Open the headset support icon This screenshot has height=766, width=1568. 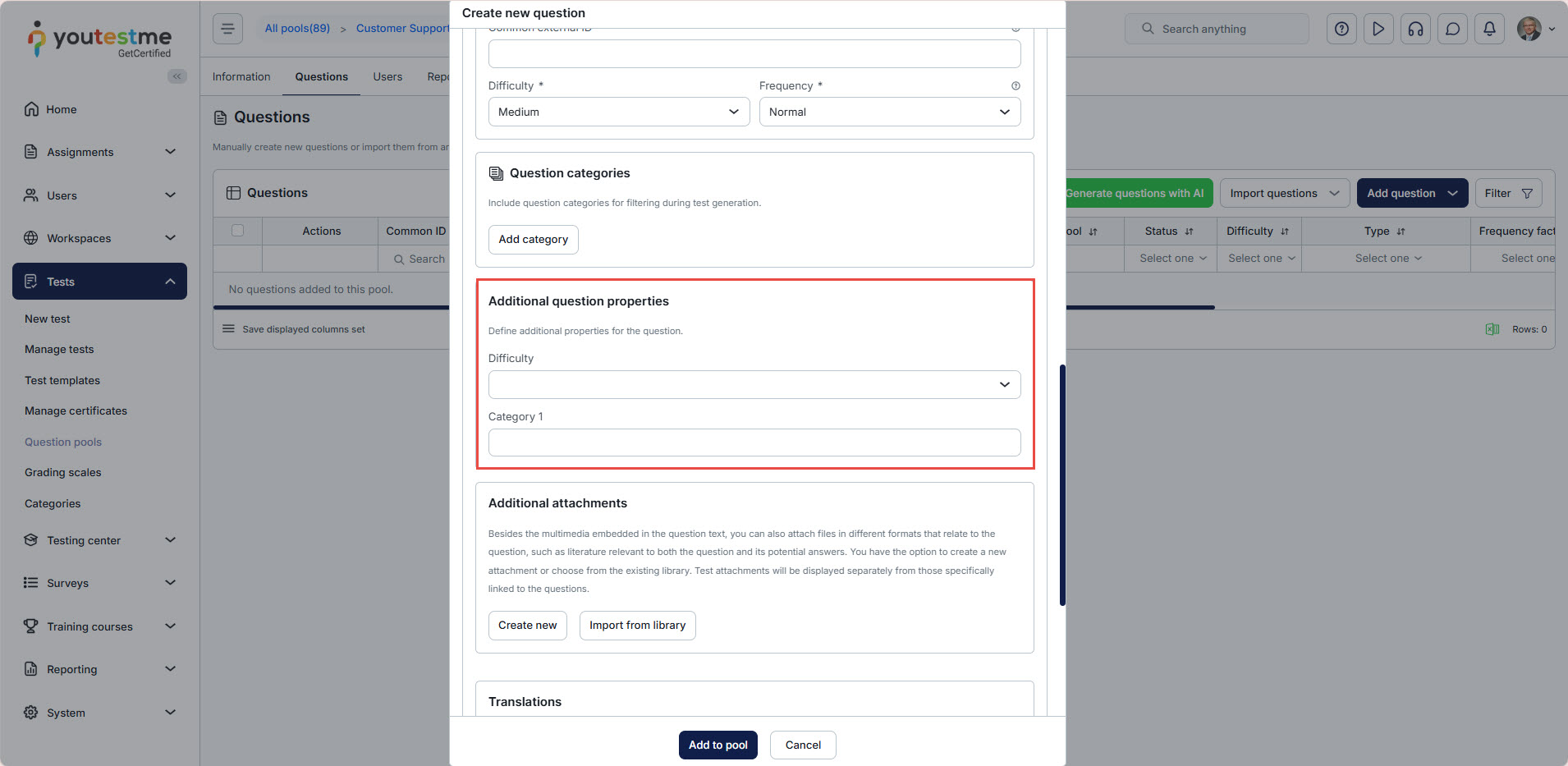coord(1415,29)
